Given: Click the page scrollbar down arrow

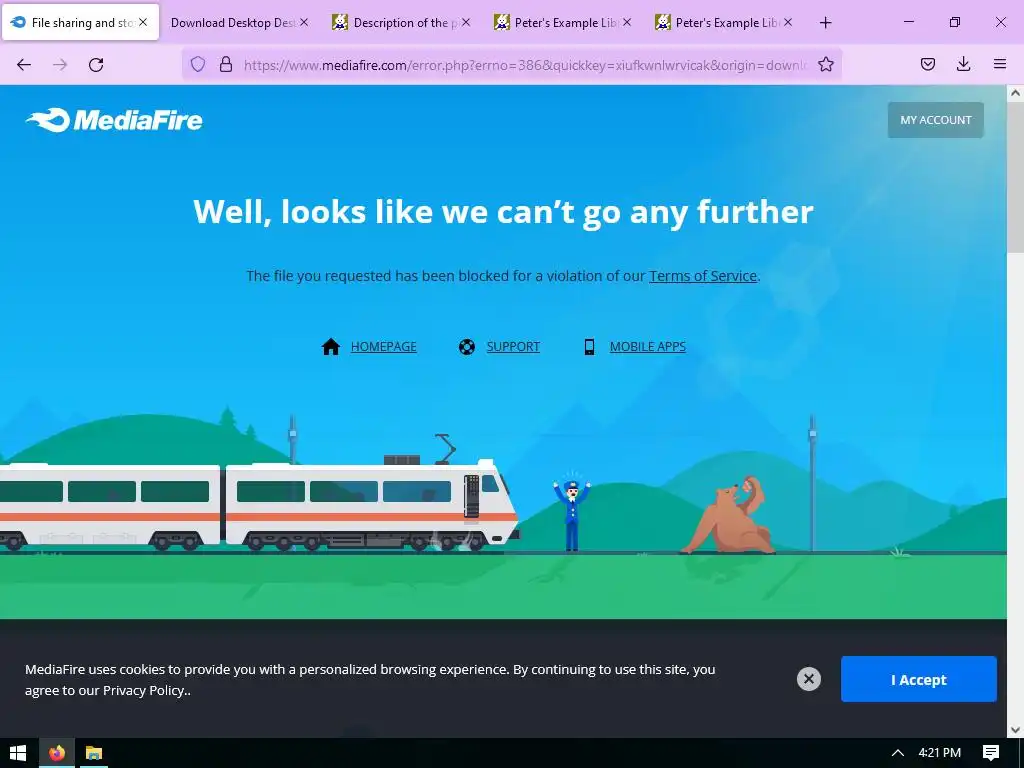Looking at the screenshot, I should click(1015, 729).
